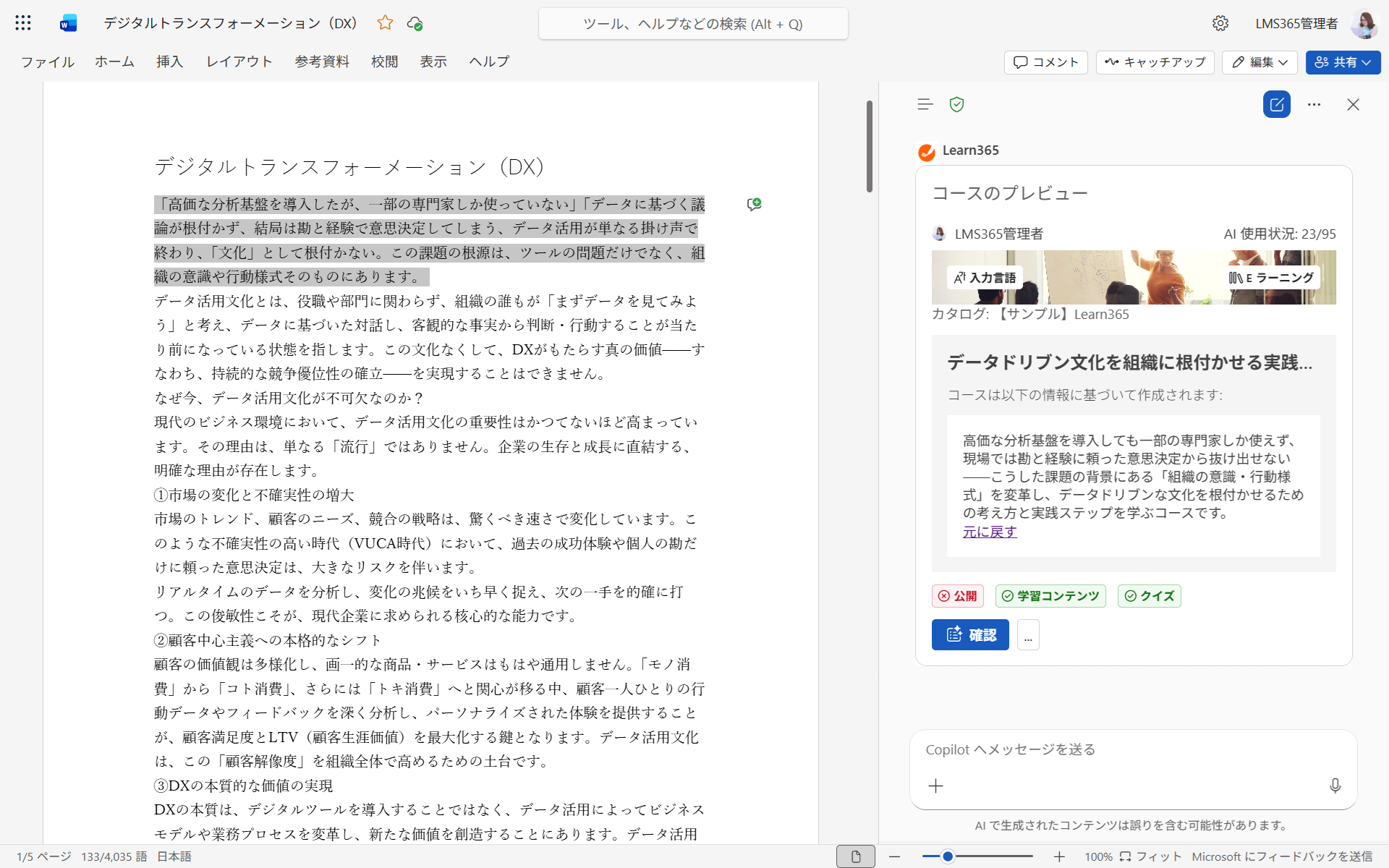
Task: Click the microphone icon in message box
Action: tap(1335, 786)
